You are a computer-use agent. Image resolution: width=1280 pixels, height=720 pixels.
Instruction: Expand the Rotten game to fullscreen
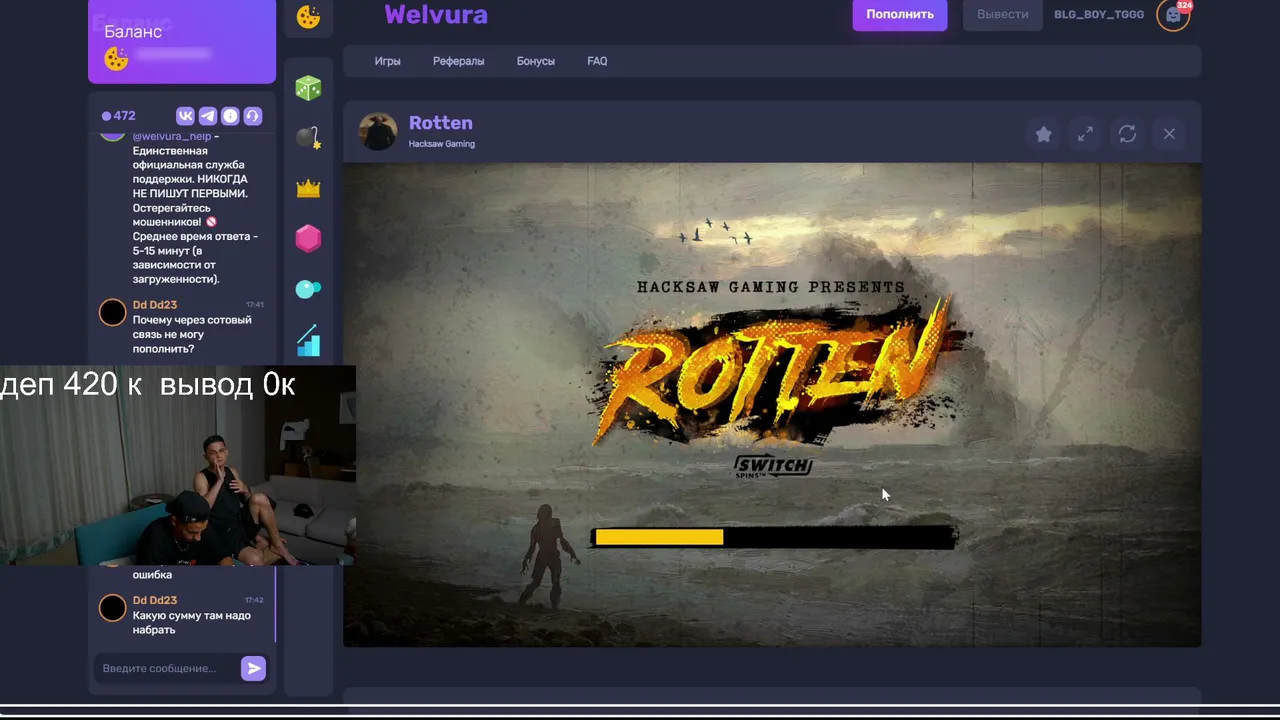click(x=1085, y=134)
